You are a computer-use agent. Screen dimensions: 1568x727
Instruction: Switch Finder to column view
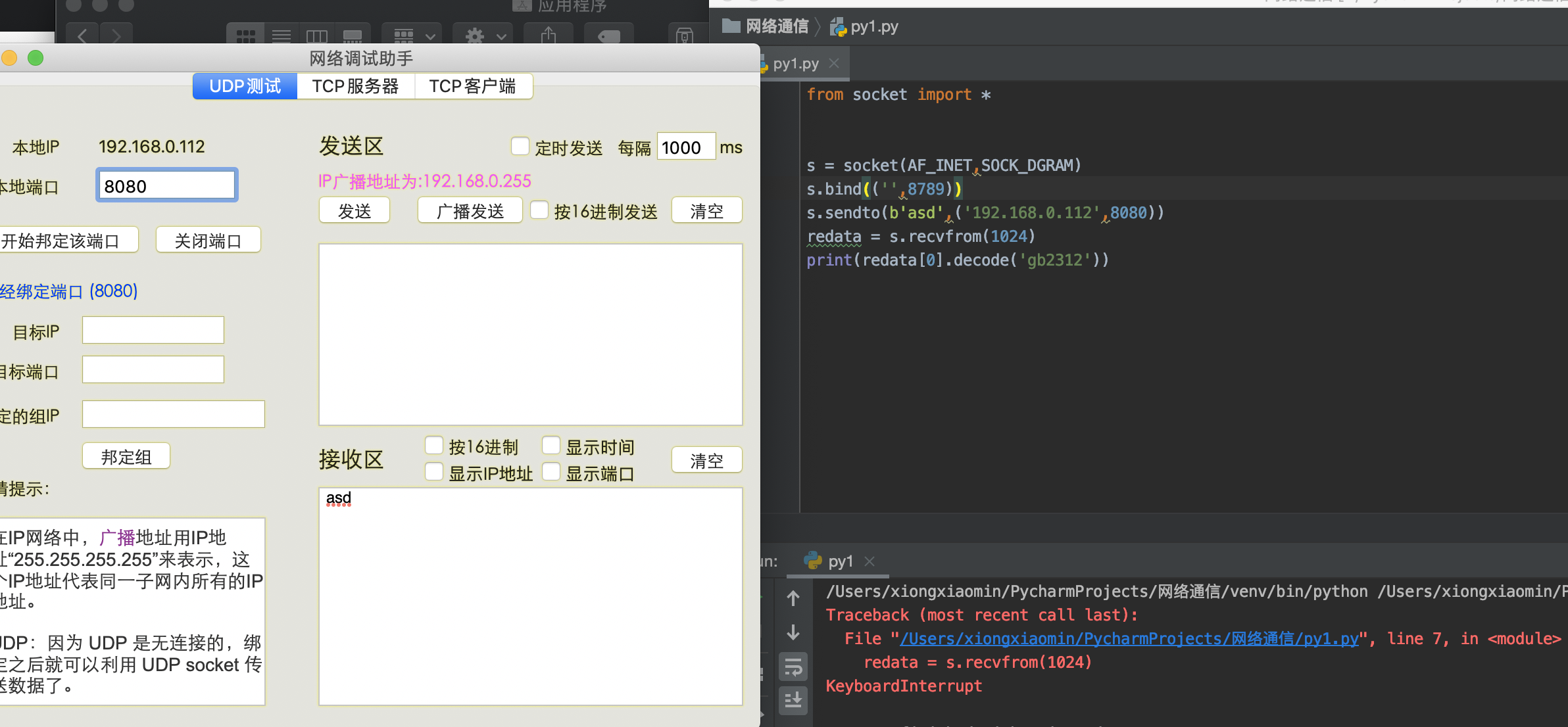pyautogui.click(x=317, y=36)
